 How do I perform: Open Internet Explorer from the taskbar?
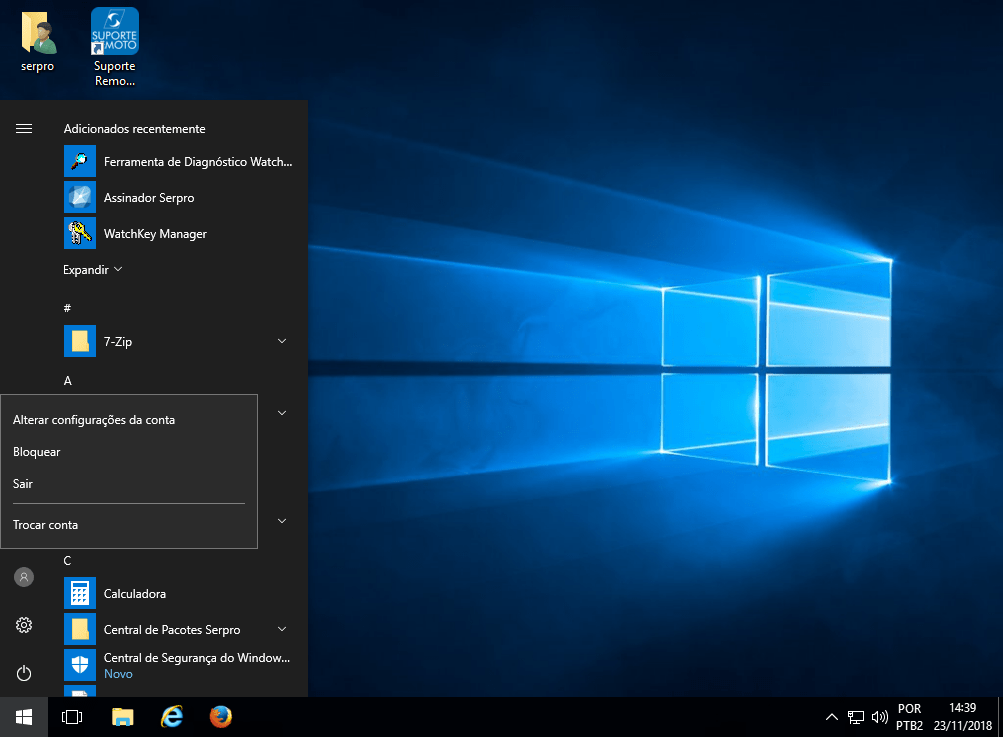pyautogui.click(x=172, y=717)
